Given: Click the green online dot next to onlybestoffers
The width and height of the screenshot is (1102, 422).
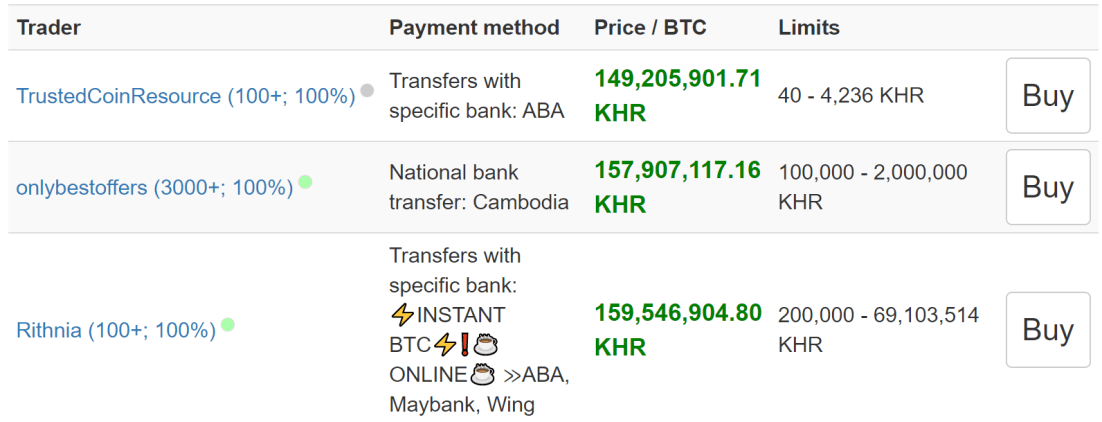Looking at the screenshot, I should click(x=305, y=182).
